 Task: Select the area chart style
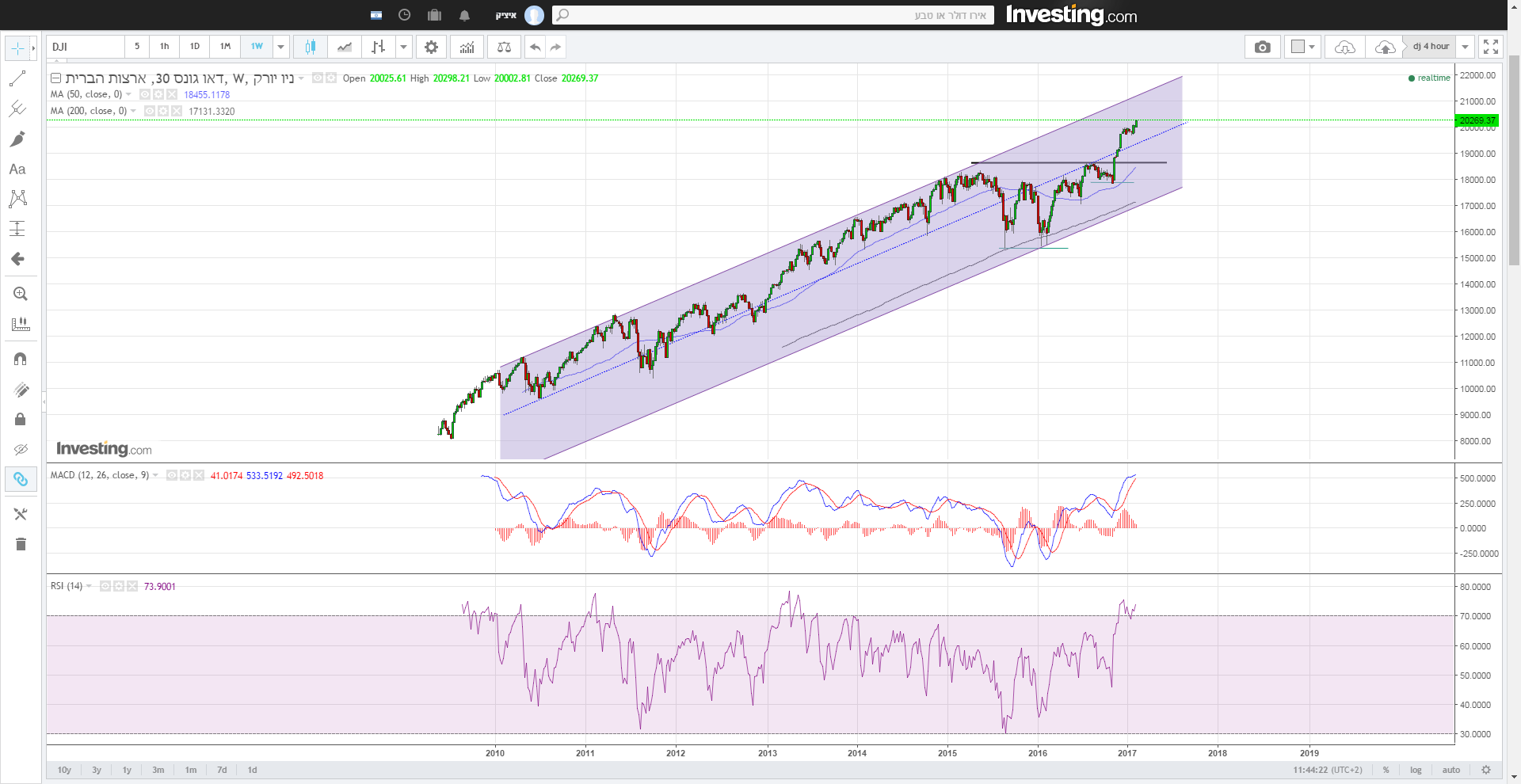click(345, 47)
